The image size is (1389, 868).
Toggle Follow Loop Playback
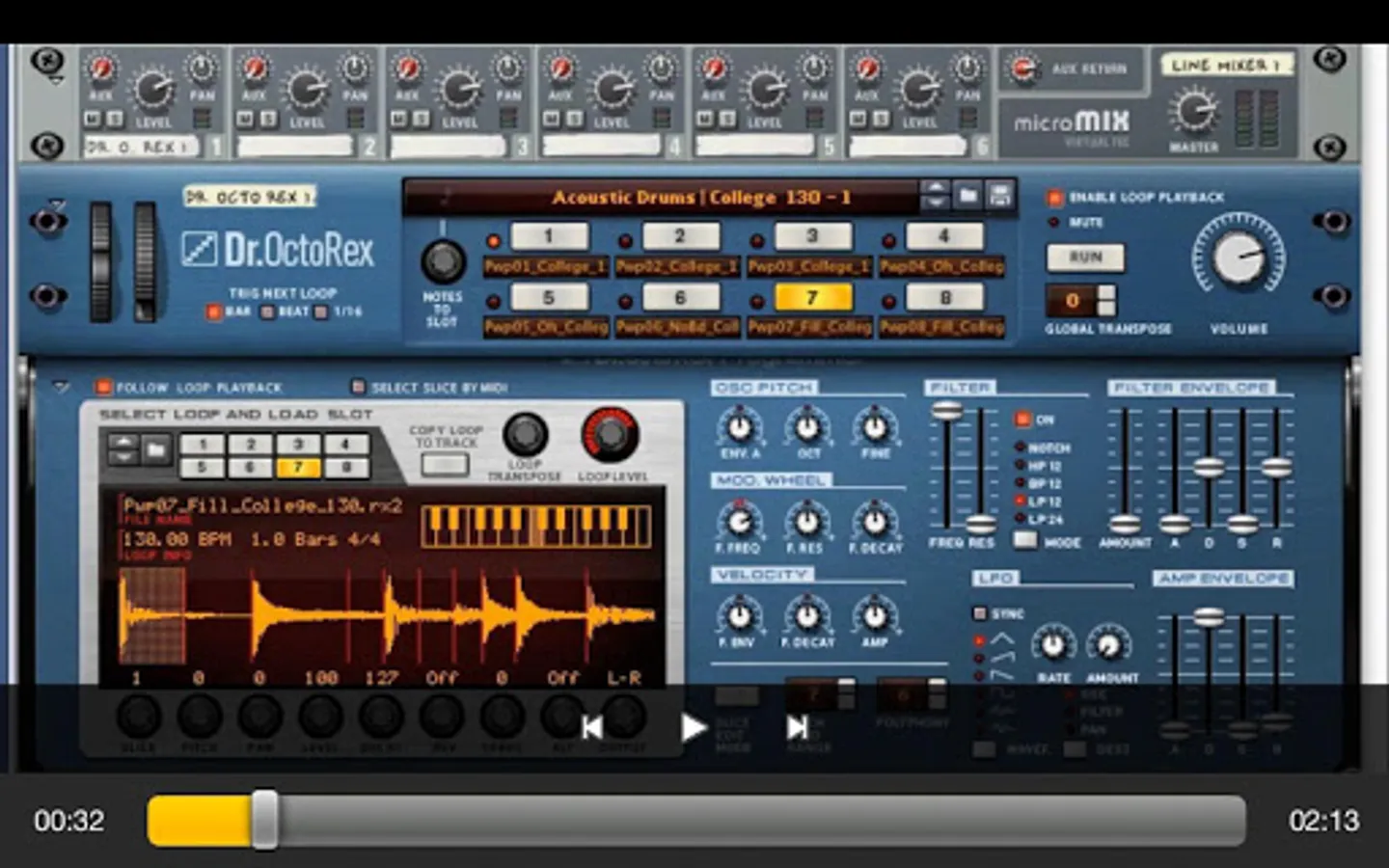[x=102, y=387]
